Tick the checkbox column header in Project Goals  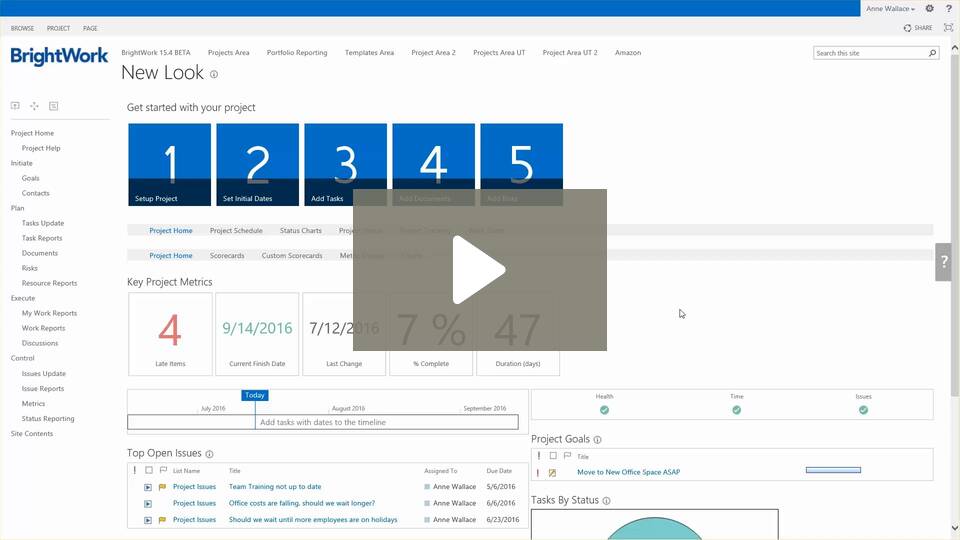coord(553,456)
